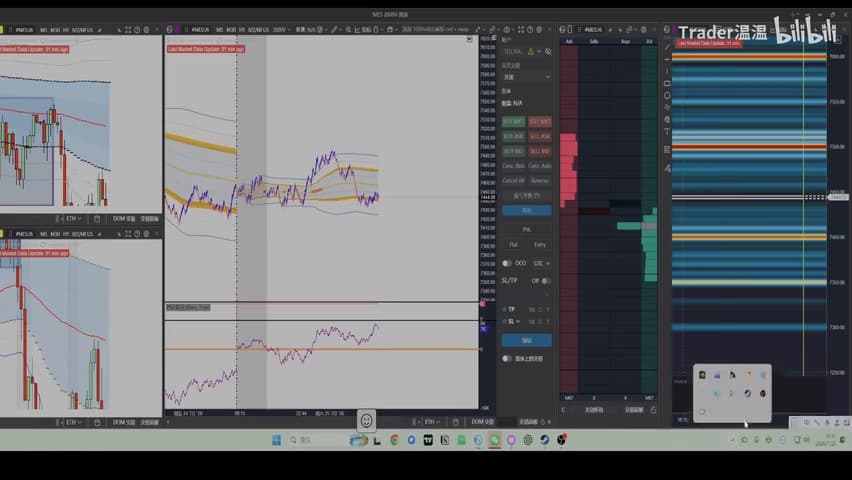Click the M30 timeframe in main chart toolbar
Image resolution: width=852 pixels, height=480 pixels.
(231, 29)
